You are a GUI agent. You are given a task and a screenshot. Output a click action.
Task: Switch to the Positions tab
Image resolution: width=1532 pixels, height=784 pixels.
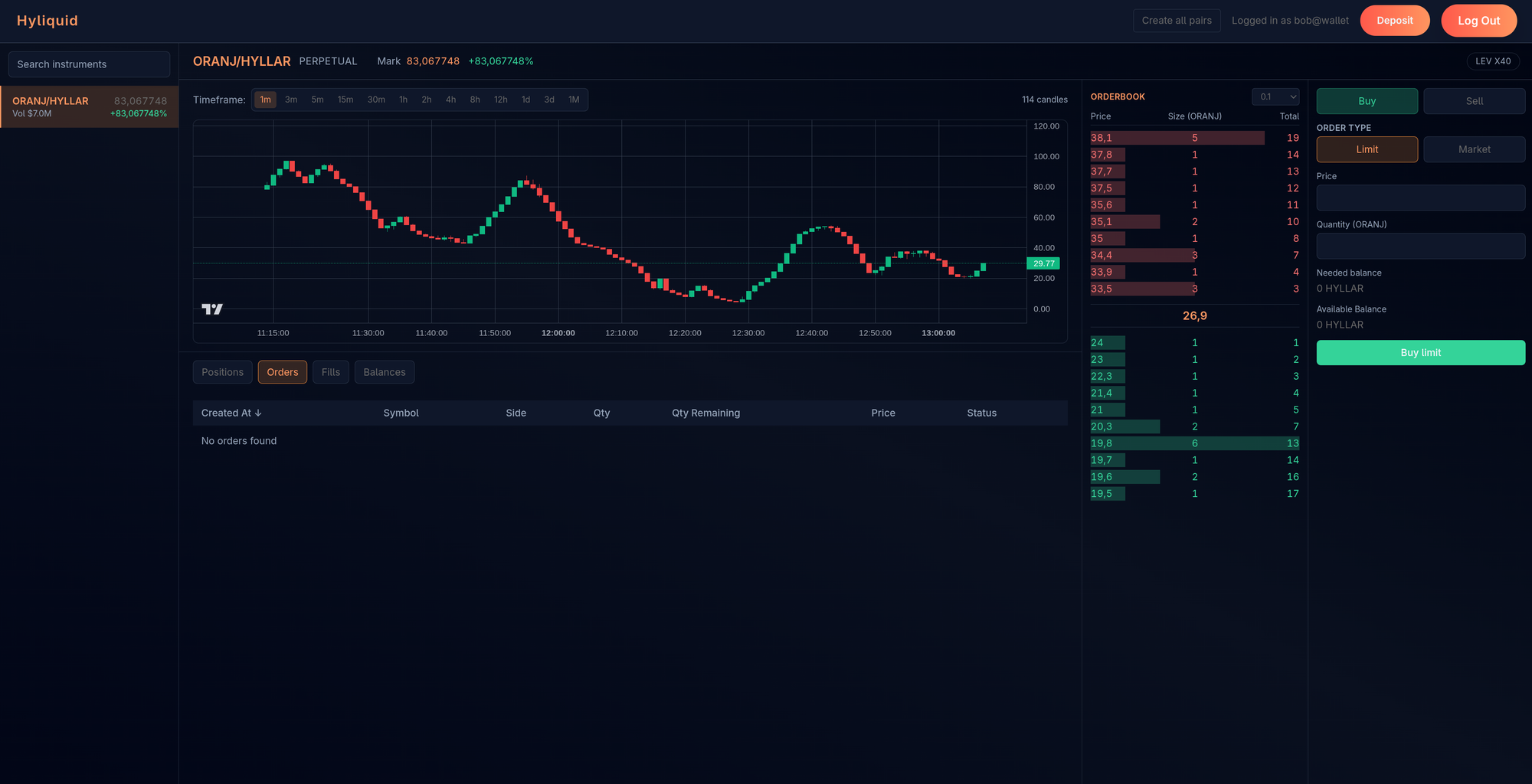tap(222, 371)
